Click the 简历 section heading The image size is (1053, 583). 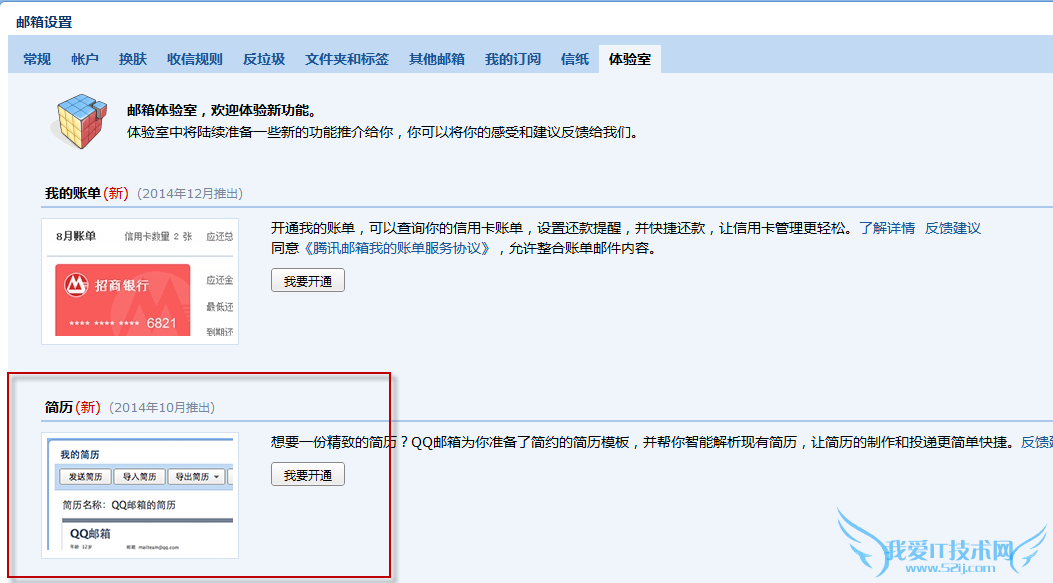pyautogui.click(x=58, y=408)
